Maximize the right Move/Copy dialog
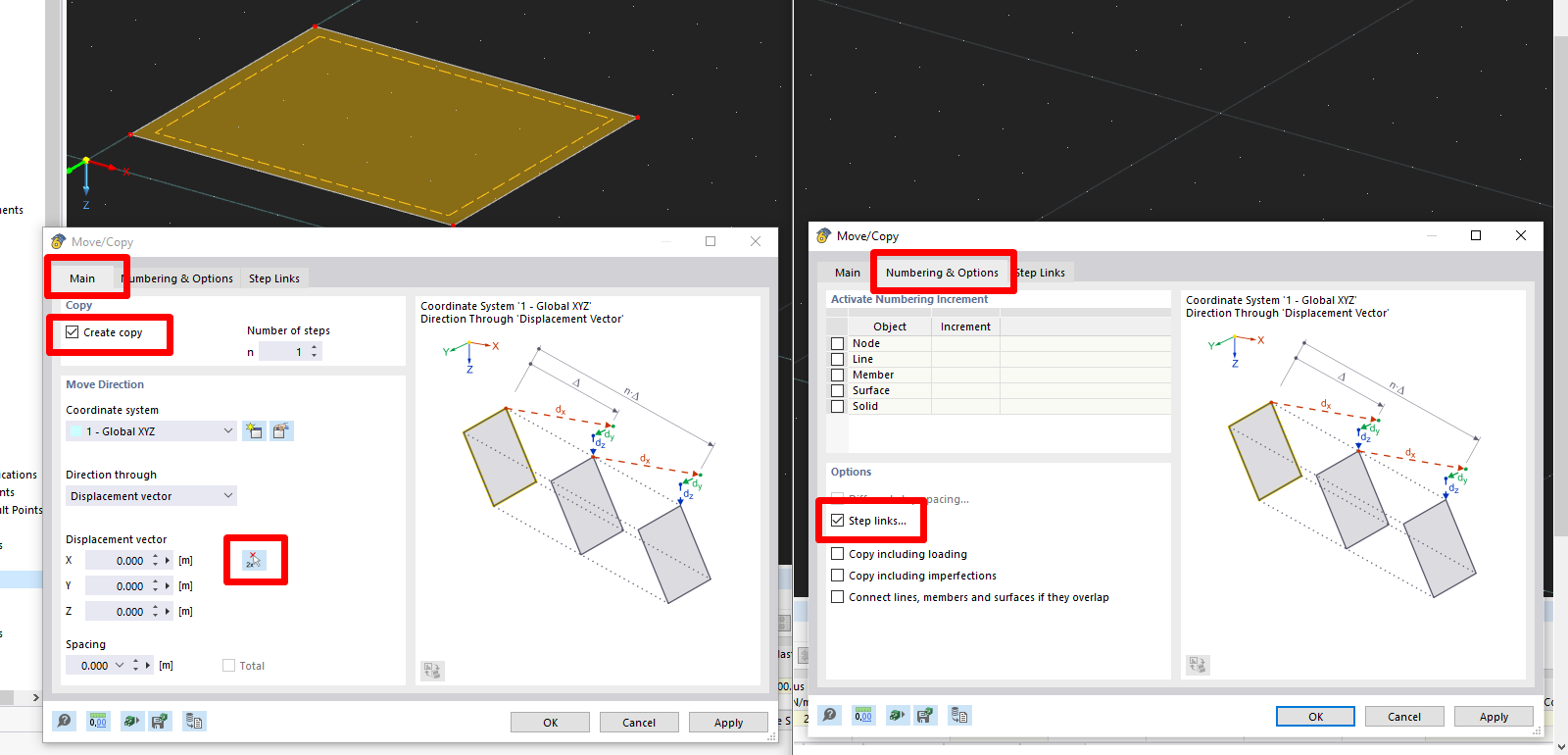 pyautogui.click(x=1476, y=235)
